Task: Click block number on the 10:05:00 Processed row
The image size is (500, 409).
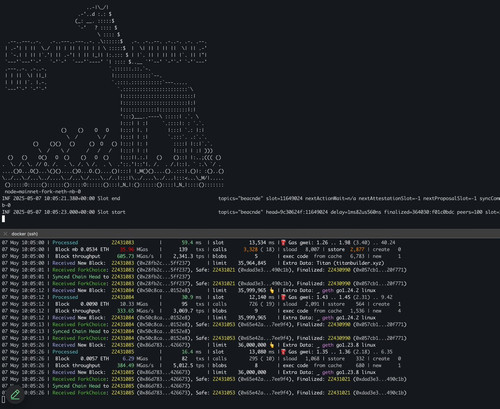Action: 123,243
